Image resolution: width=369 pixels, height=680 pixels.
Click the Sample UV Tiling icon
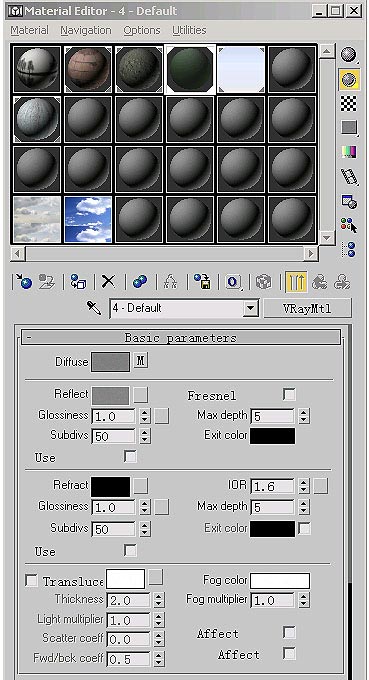[349, 128]
